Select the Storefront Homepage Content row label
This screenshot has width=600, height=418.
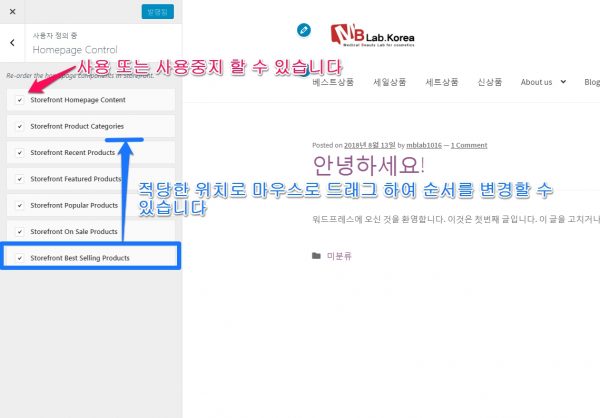point(78,100)
